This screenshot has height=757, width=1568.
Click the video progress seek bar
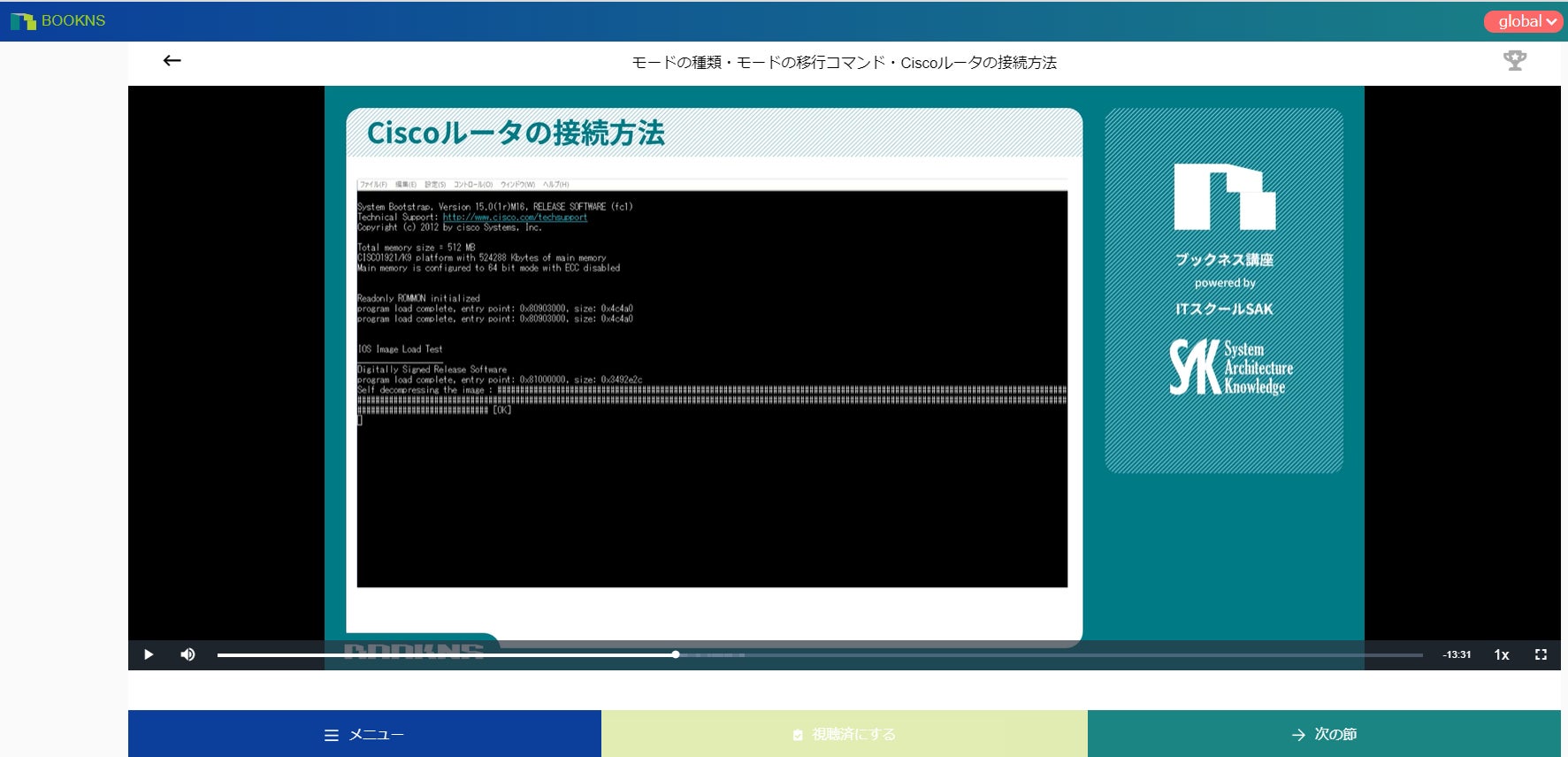[x=820, y=654]
